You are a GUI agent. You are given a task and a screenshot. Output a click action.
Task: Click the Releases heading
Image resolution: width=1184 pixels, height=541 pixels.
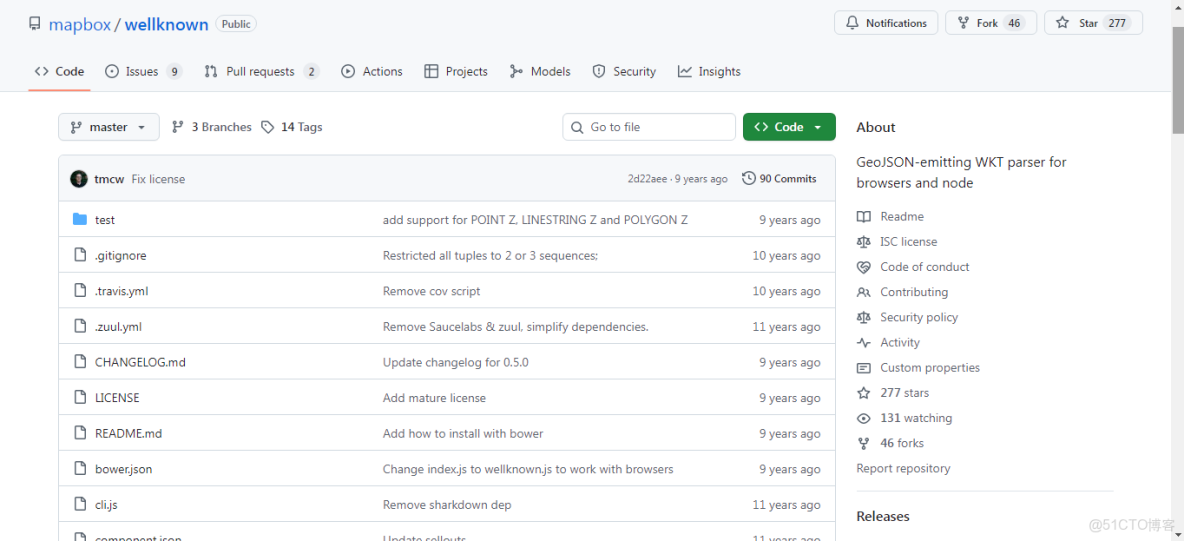tap(883, 516)
